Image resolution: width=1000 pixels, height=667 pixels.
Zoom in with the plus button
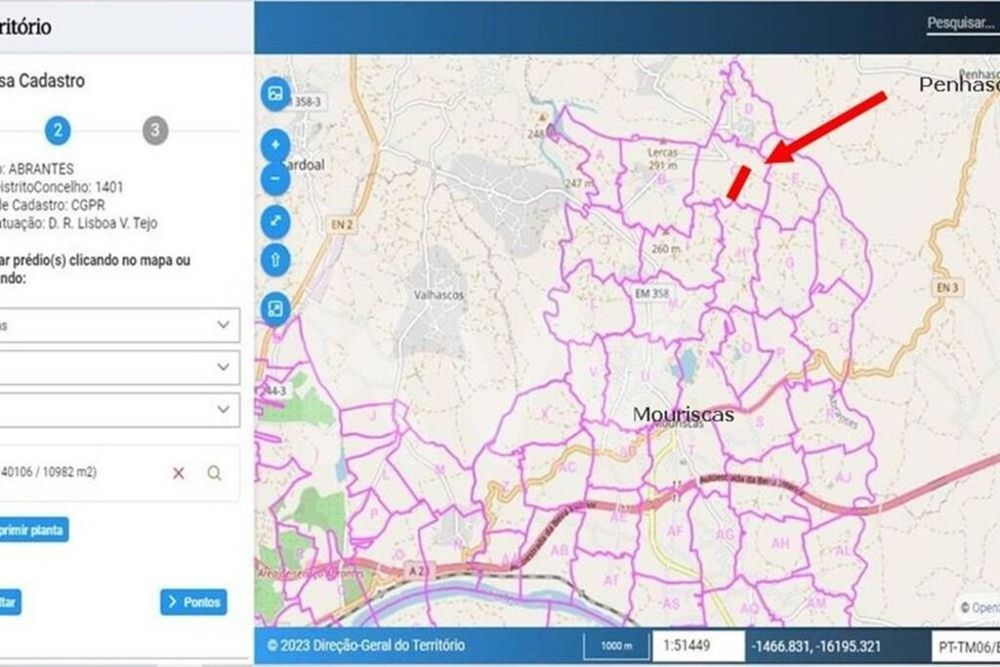[x=276, y=145]
